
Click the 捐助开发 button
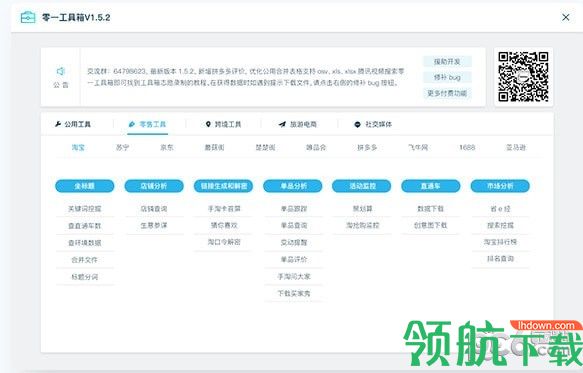[447, 61]
